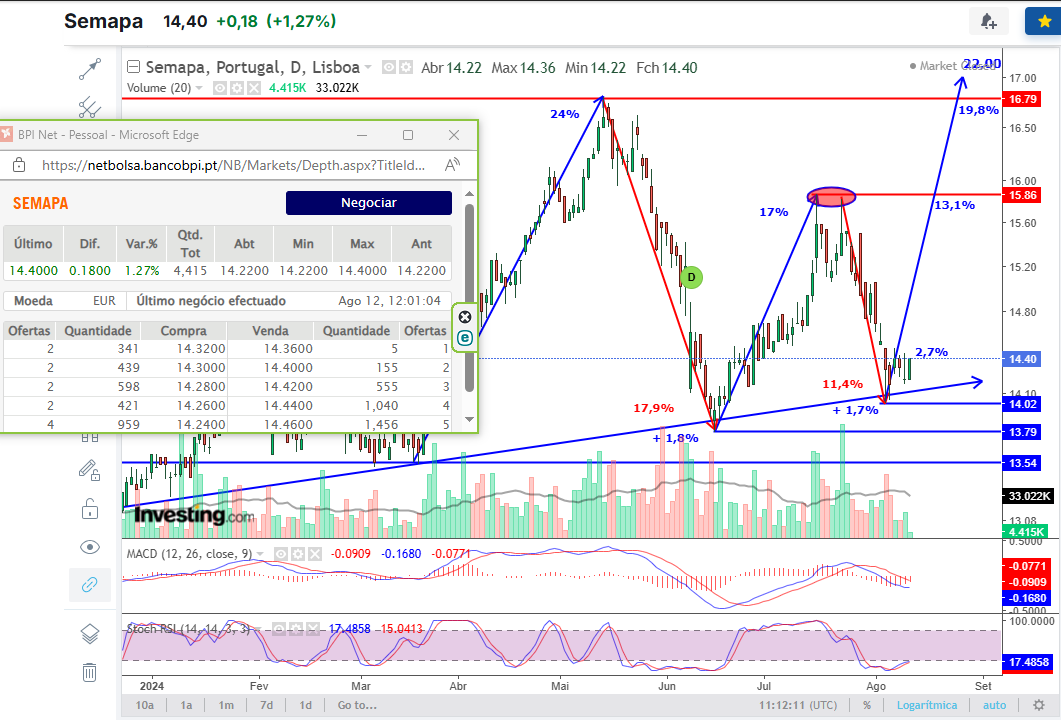Hide the MACD indicator eye icon
Screen dimensions: 1061x720
281,554
